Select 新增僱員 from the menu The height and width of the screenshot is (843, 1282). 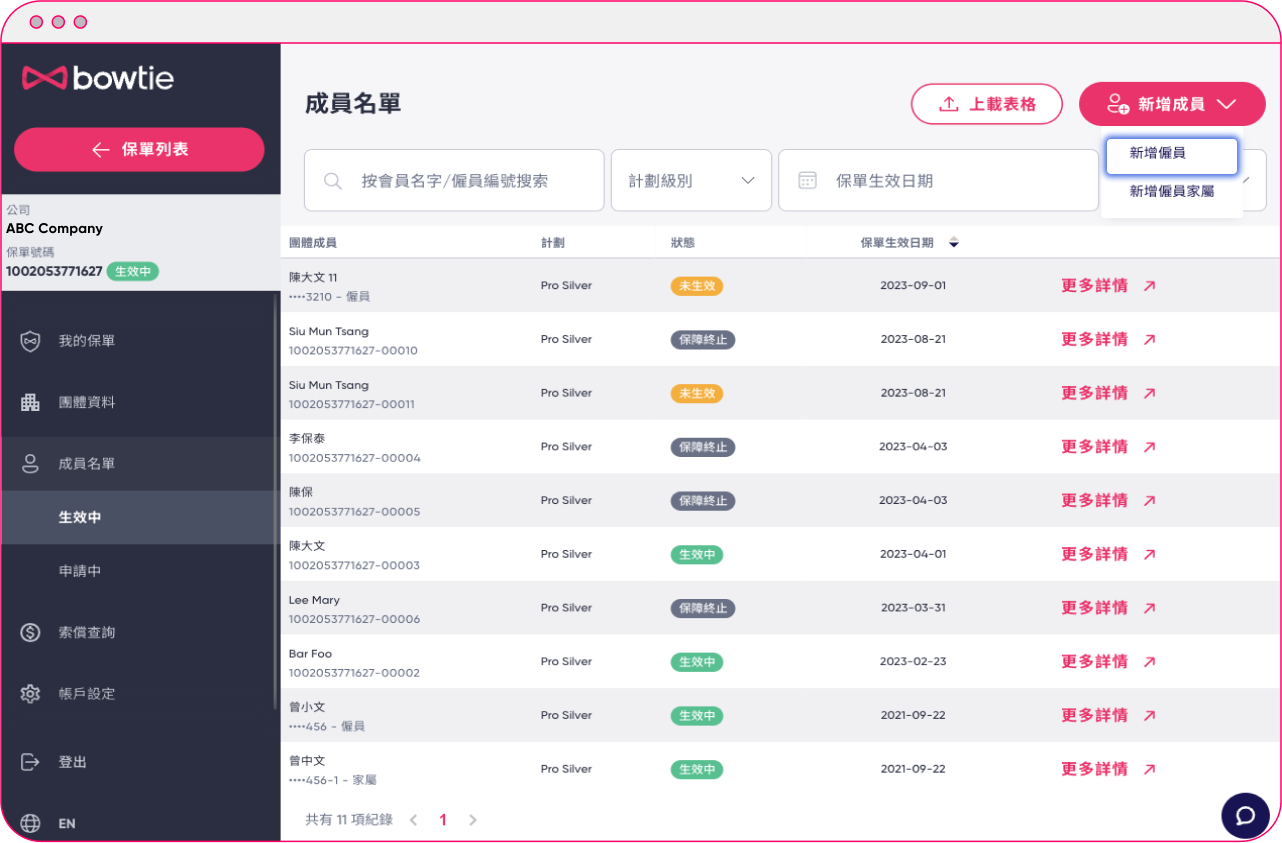[1170, 155]
